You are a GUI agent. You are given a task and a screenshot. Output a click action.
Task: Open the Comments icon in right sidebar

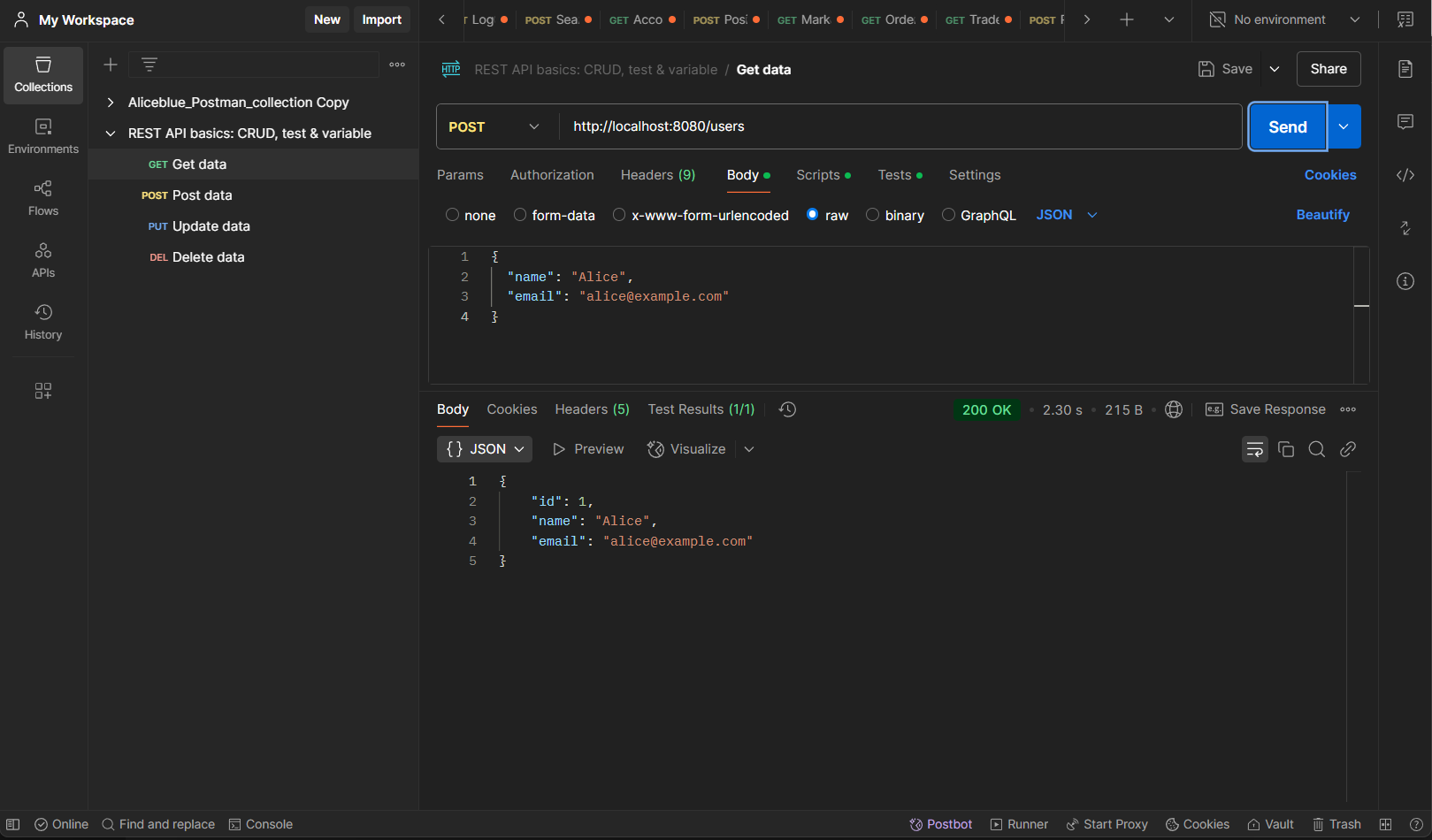(x=1405, y=122)
